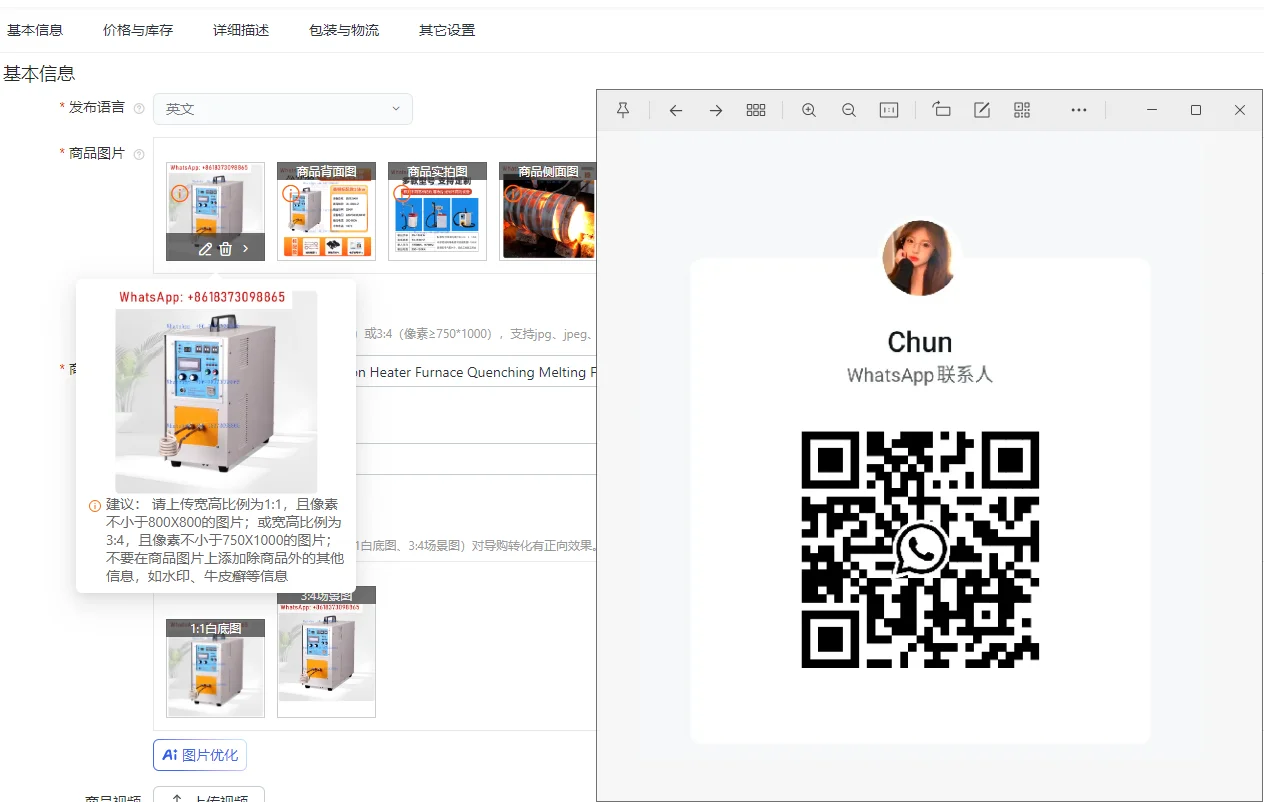Delete the first product image
Screen dimensions: 1264x802
click(x=226, y=249)
